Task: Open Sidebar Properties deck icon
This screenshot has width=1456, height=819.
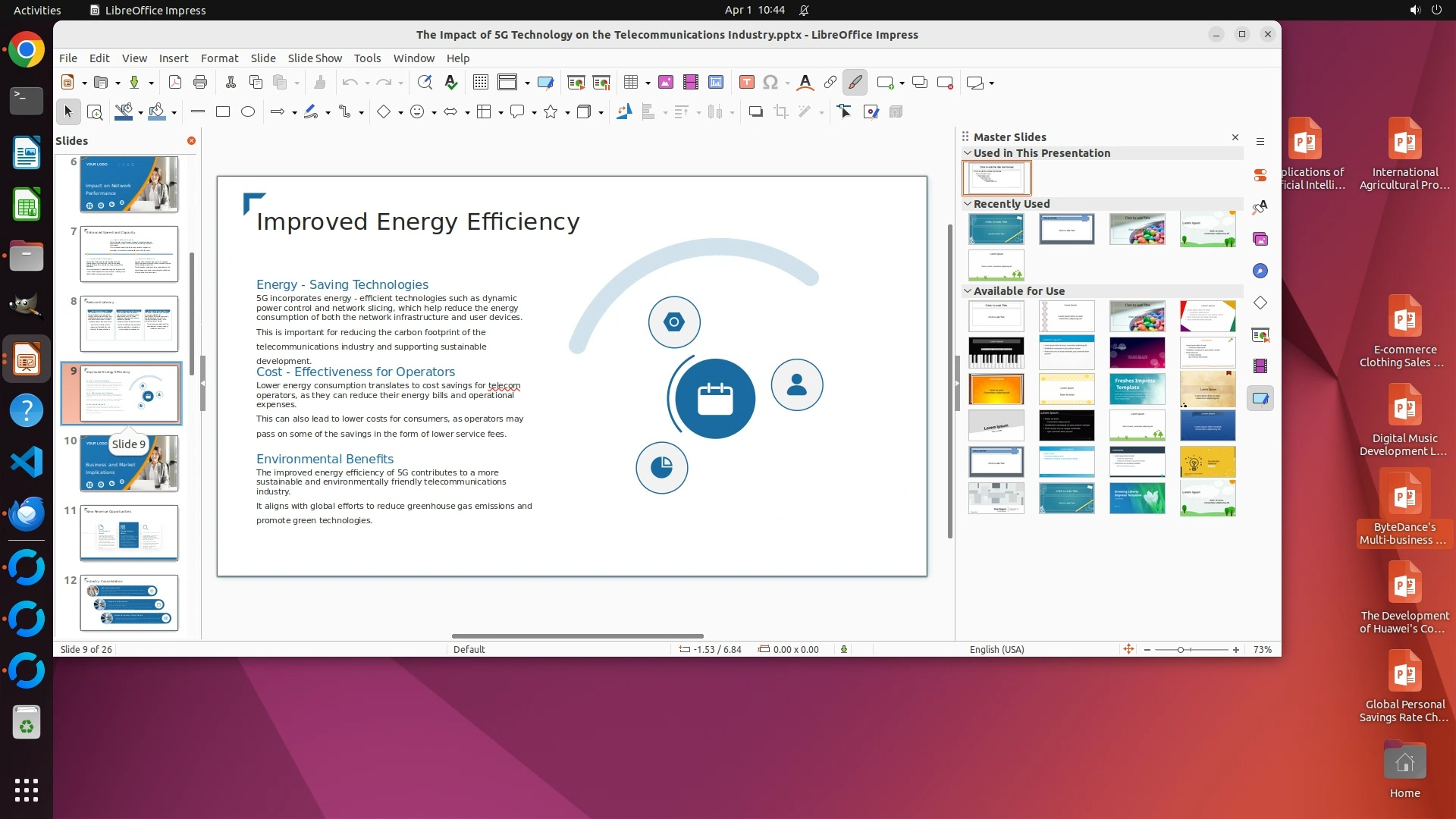Action: coord(1260,175)
